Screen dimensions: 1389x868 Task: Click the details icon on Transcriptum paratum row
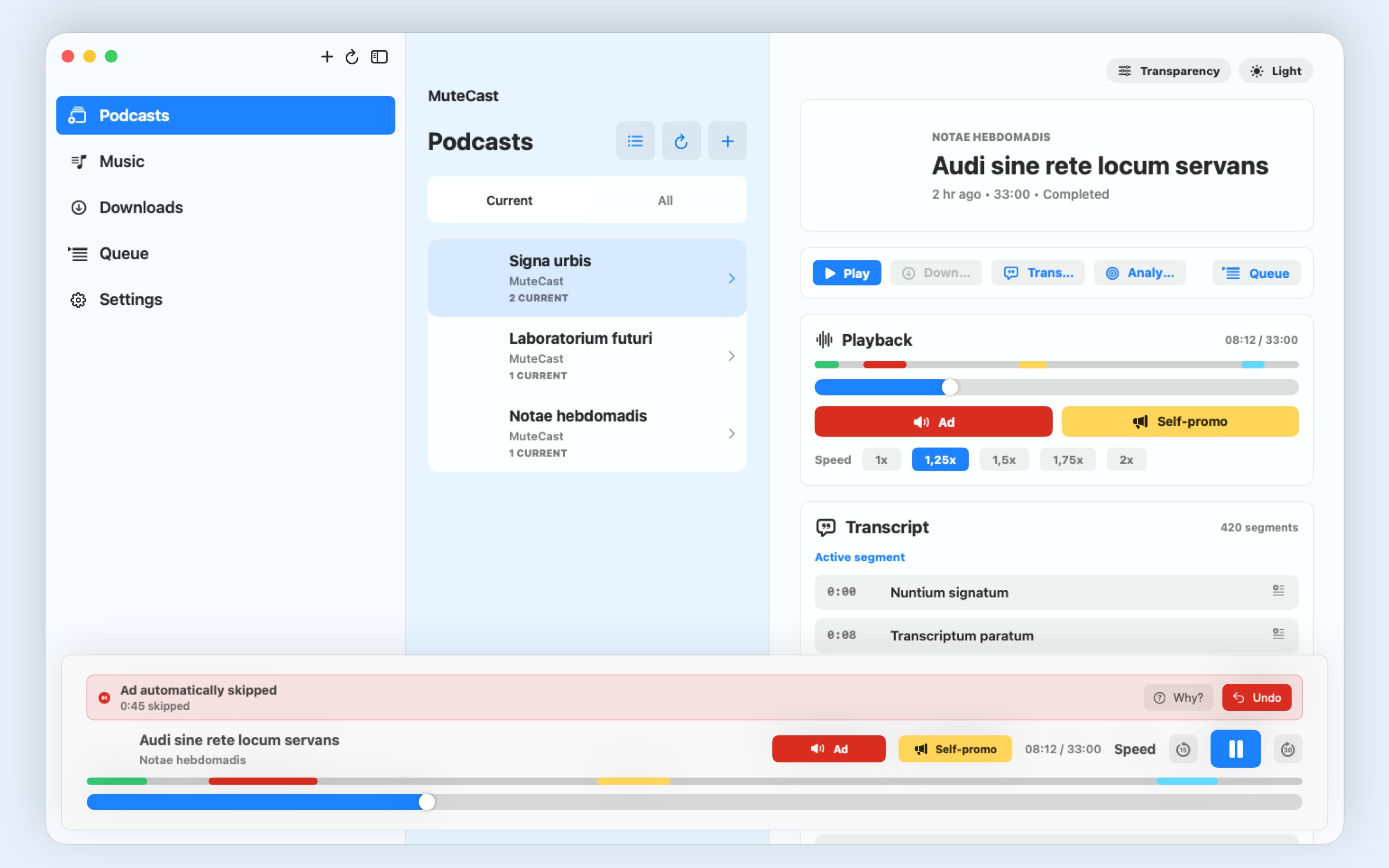[x=1278, y=633]
